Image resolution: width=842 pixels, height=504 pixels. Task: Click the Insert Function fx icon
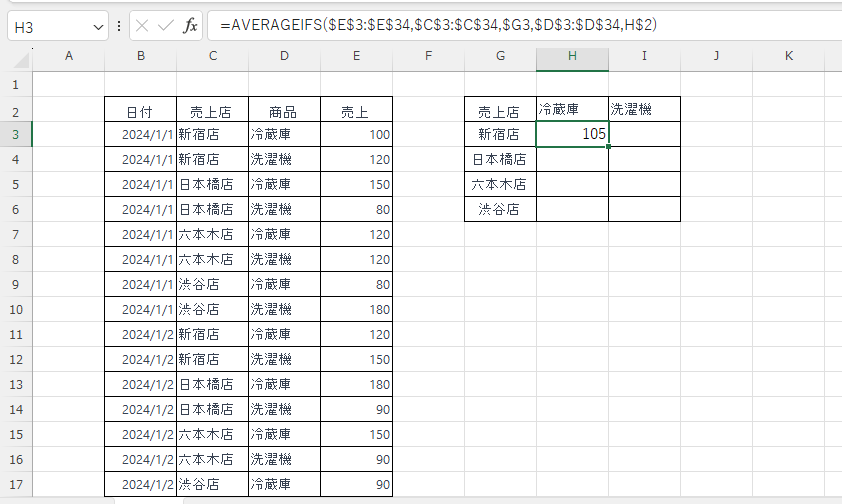[190, 26]
